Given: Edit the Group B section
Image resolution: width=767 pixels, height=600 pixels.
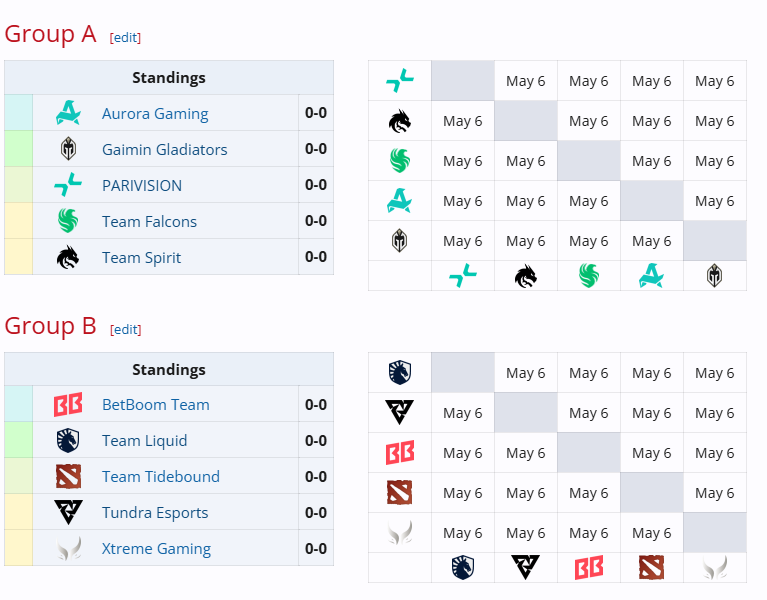Looking at the screenshot, I should (x=126, y=330).
